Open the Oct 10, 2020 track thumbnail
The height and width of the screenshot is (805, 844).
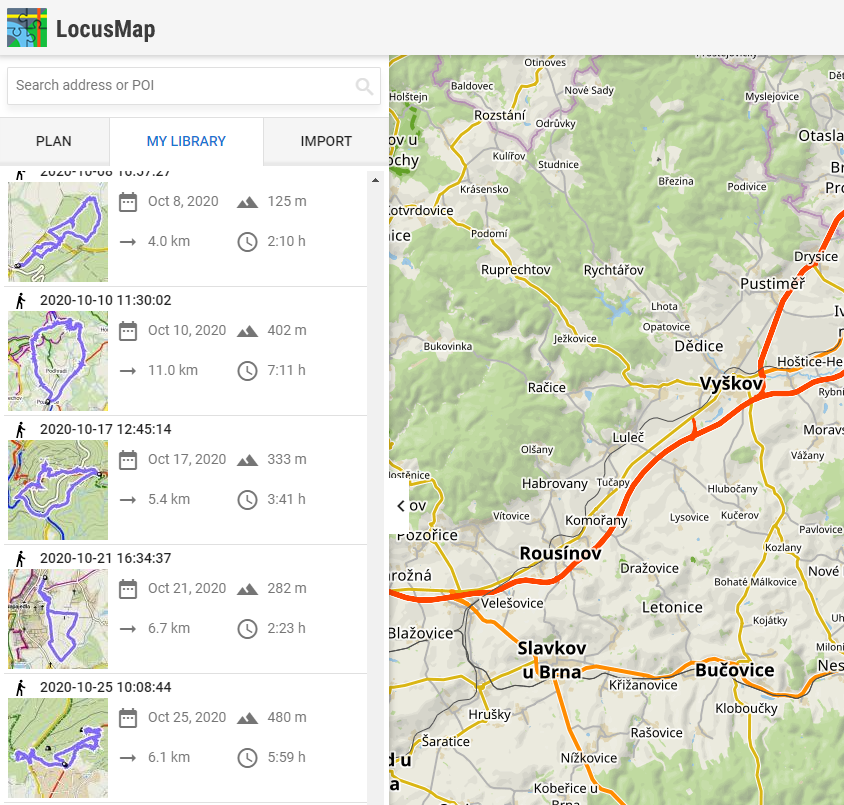58,361
